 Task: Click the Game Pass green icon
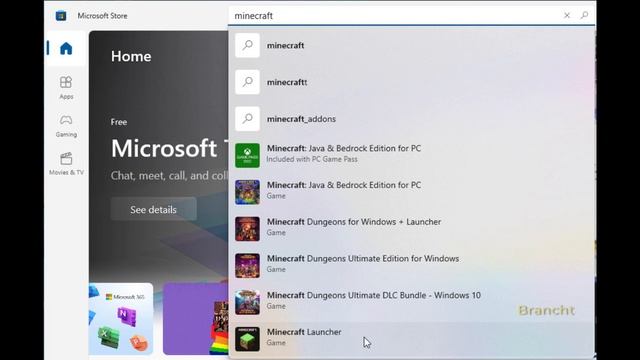(247, 156)
